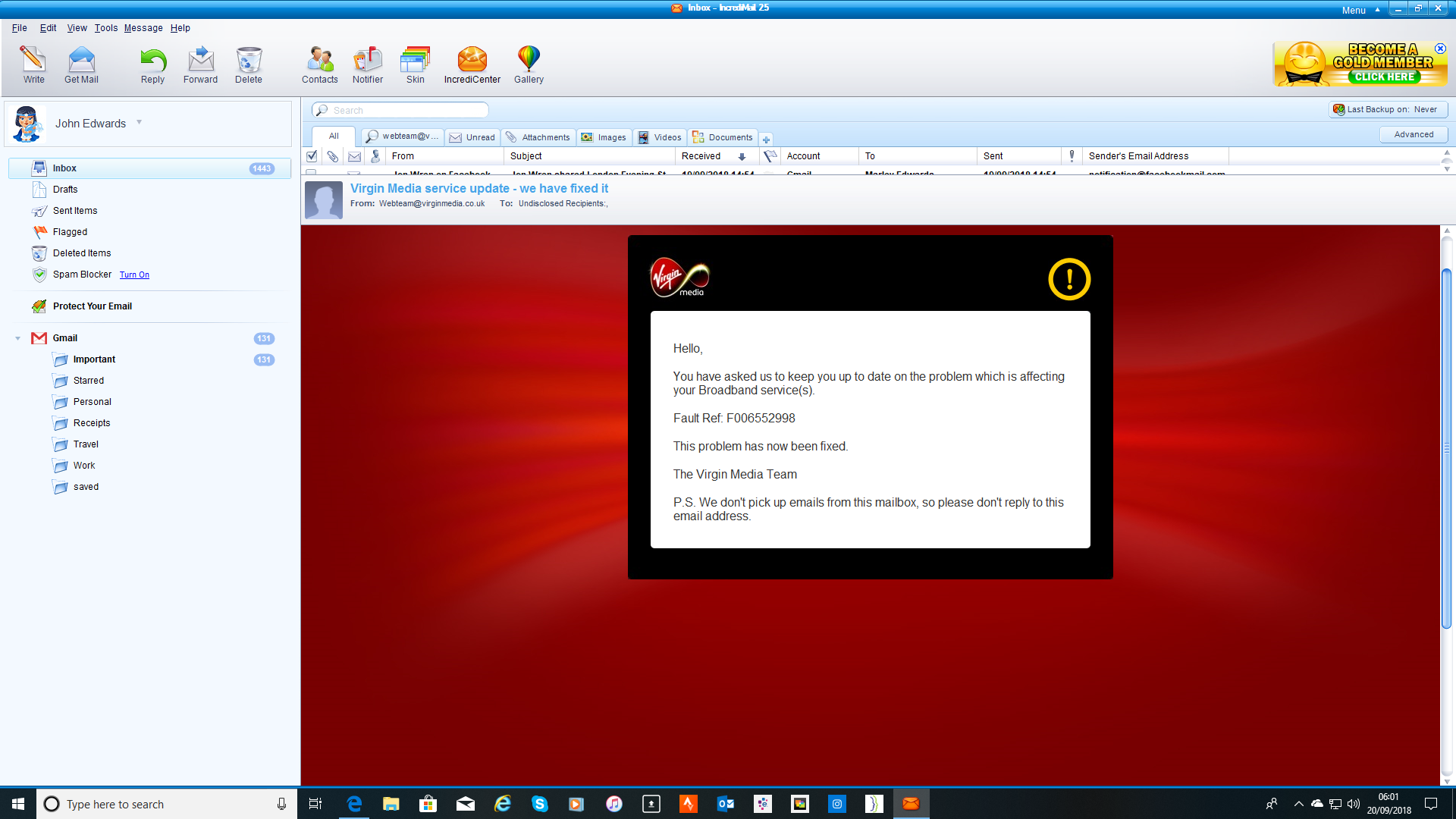Open Microsoft Edge in the taskbar
The height and width of the screenshot is (819, 1456).
pos(354,804)
